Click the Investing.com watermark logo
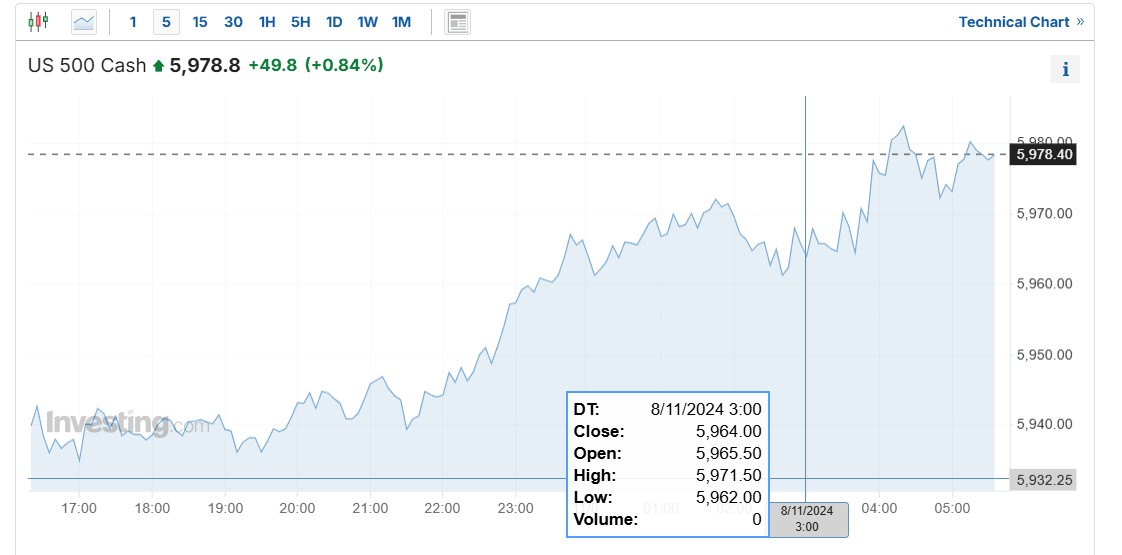Screen dimensions: 1122x555 click(128, 423)
